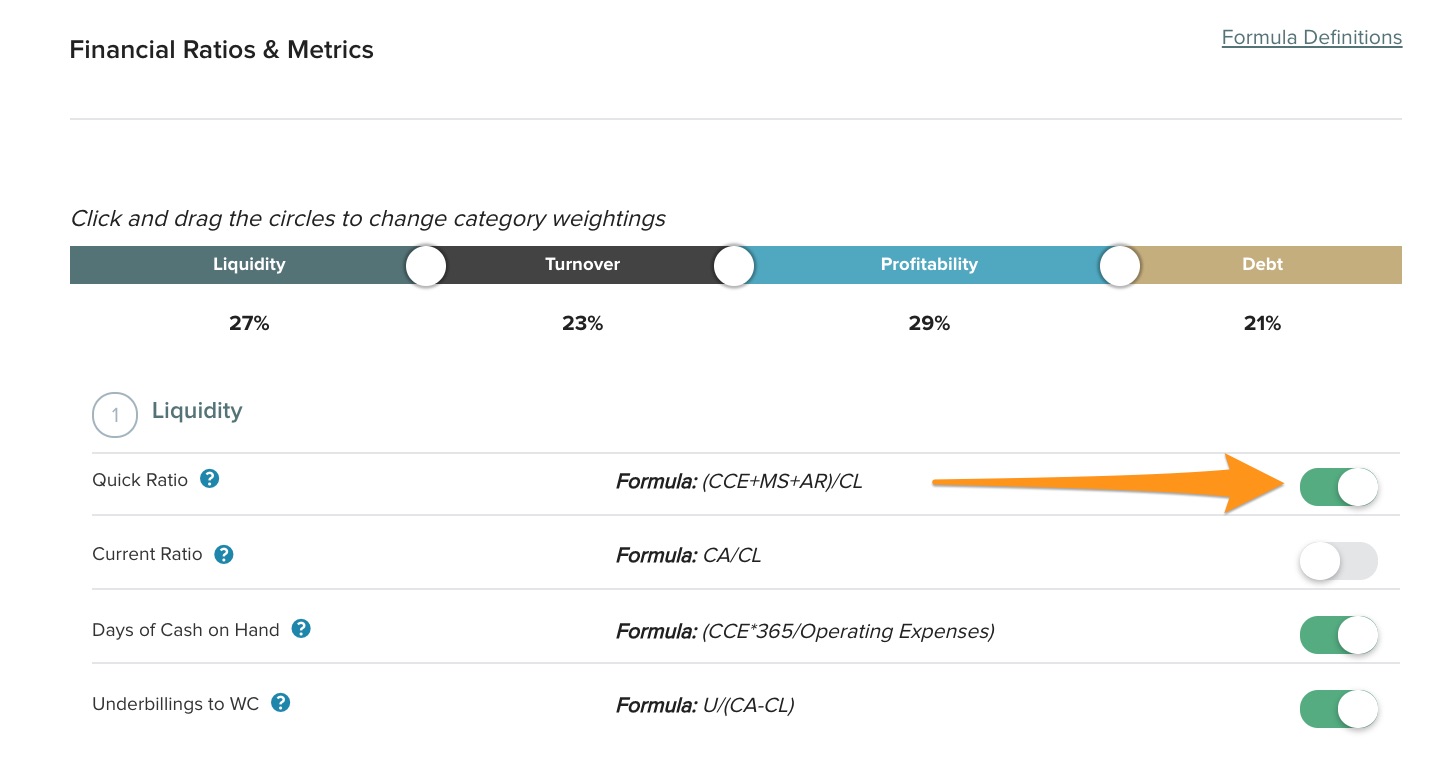Click the Quick Ratio help icon

tap(210, 479)
